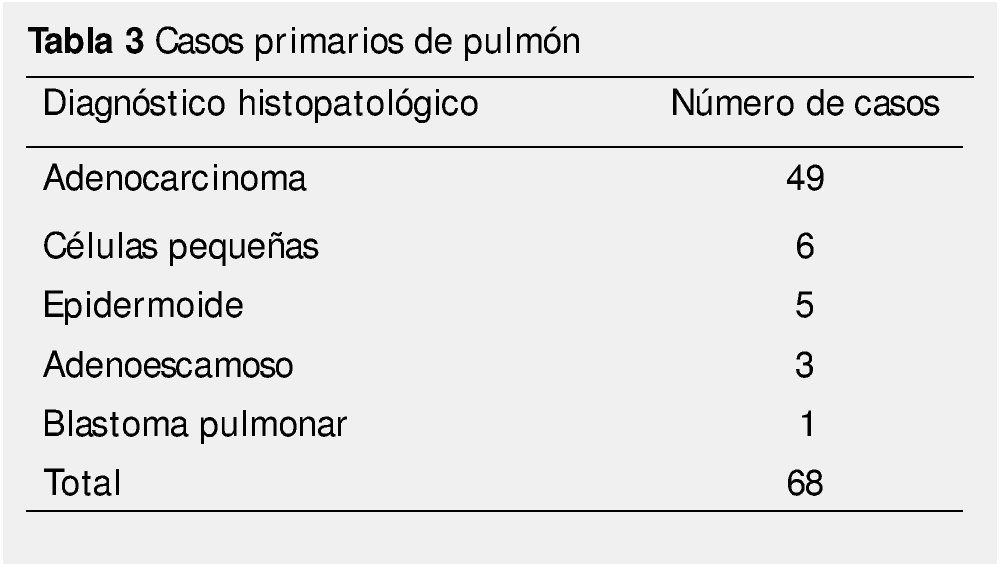Select the value 3 for Adenoescamoso
Screen dimensions: 1000x575
click(805, 365)
